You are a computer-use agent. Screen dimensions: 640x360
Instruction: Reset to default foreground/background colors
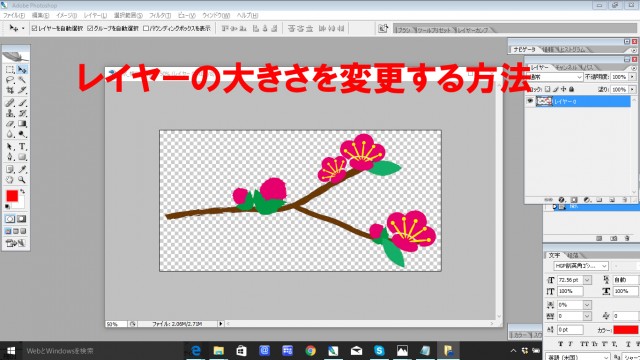[7, 207]
